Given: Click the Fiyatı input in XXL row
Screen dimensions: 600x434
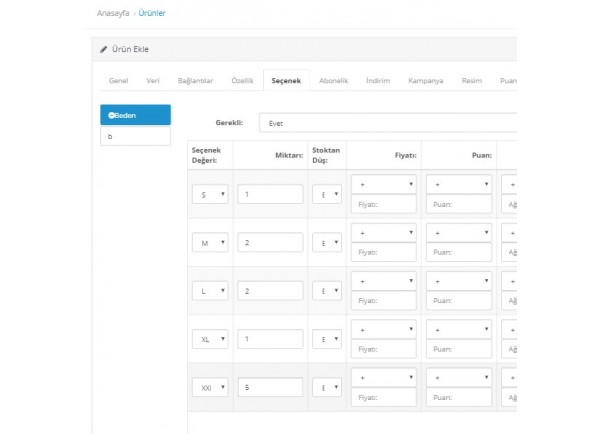Looking at the screenshot, I should [384, 397].
